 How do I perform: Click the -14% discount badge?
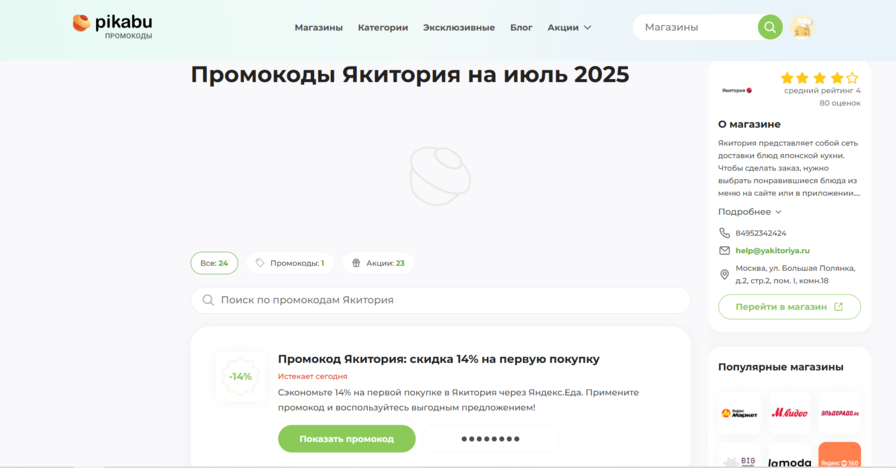[x=241, y=377]
